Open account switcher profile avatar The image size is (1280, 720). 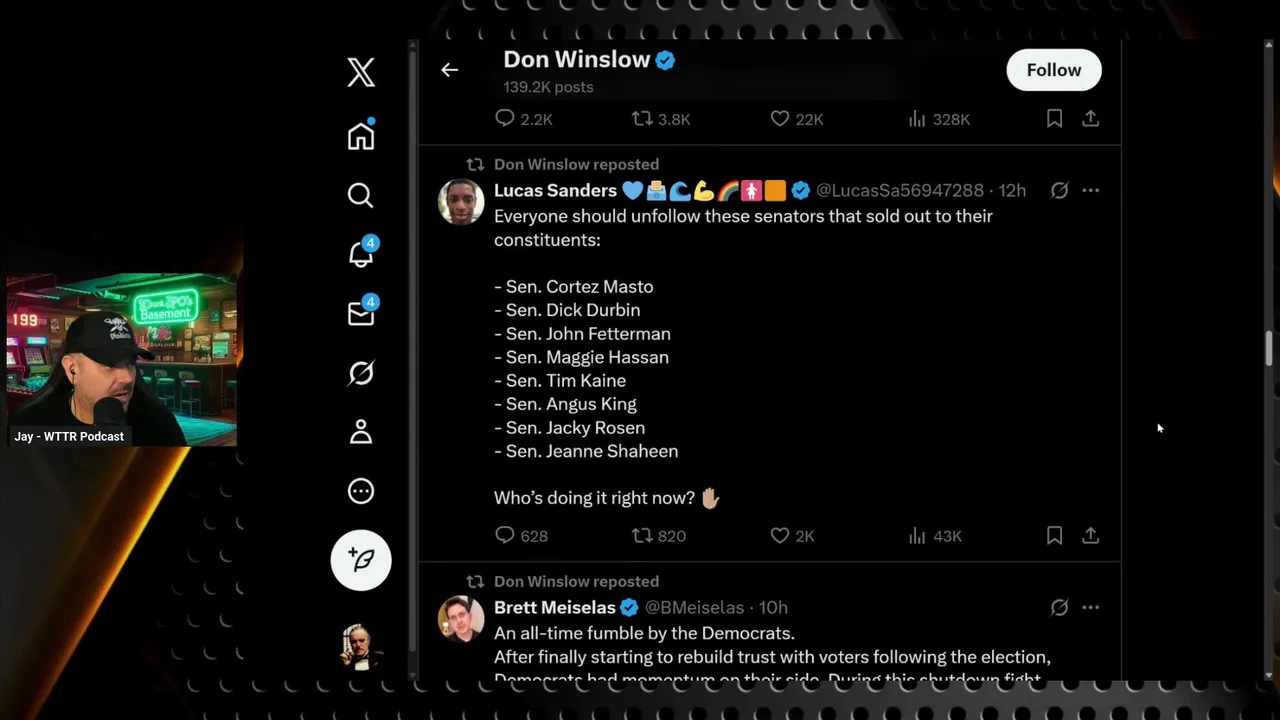pyautogui.click(x=361, y=645)
